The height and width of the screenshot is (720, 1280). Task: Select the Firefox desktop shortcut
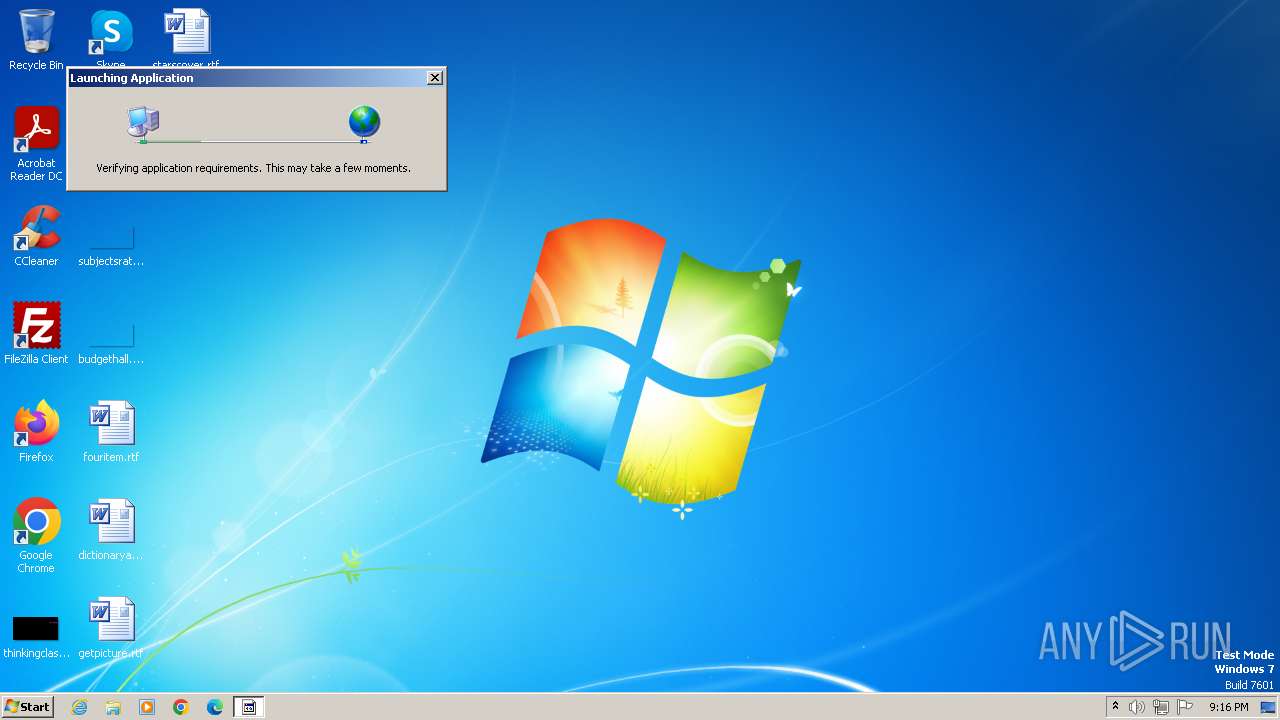coord(36,432)
